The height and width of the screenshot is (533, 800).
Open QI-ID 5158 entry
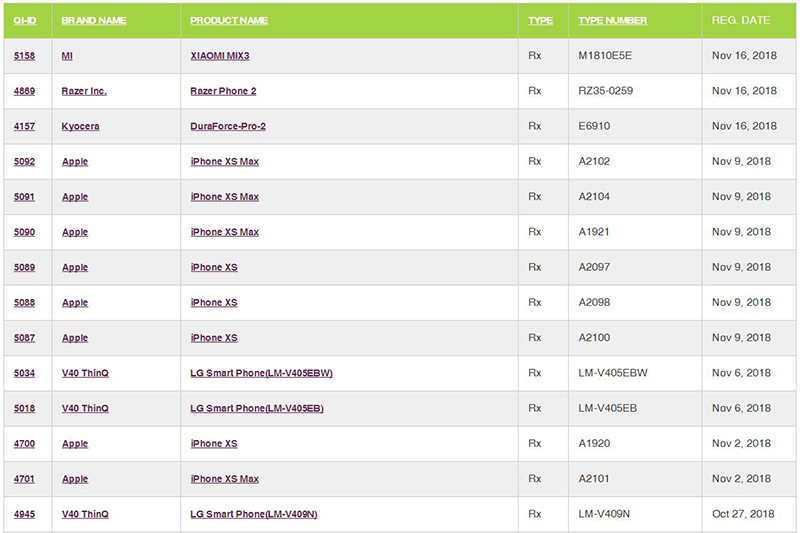tap(25, 56)
